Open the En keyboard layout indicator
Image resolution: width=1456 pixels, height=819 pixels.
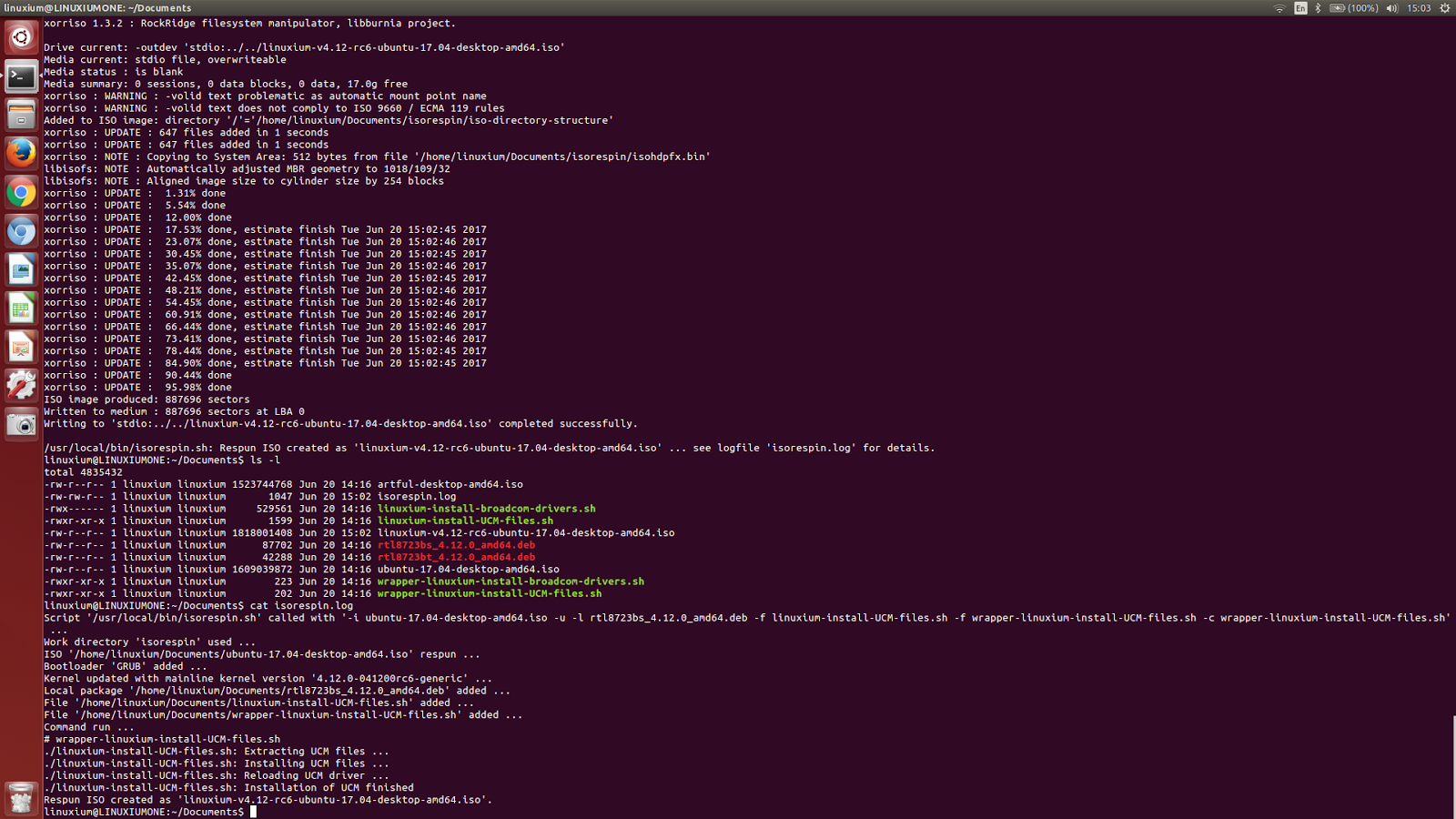(x=1300, y=8)
